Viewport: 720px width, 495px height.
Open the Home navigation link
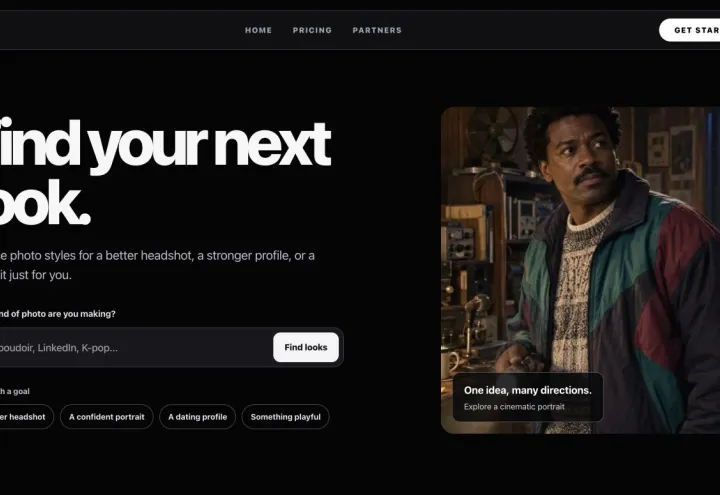[258, 30]
